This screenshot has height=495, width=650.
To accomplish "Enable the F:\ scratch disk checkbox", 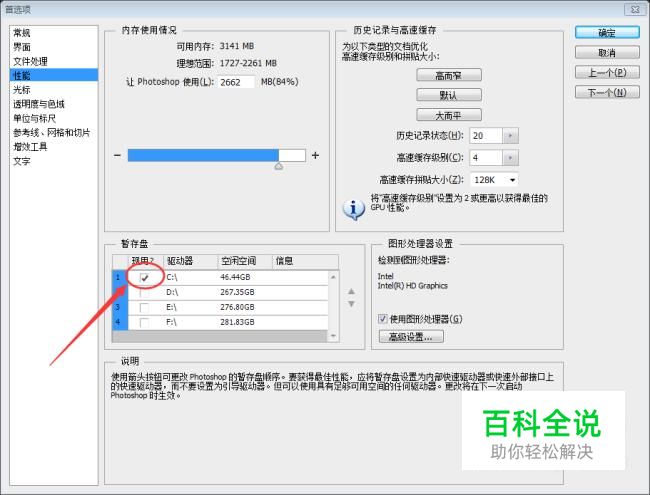I will [x=144, y=323].
